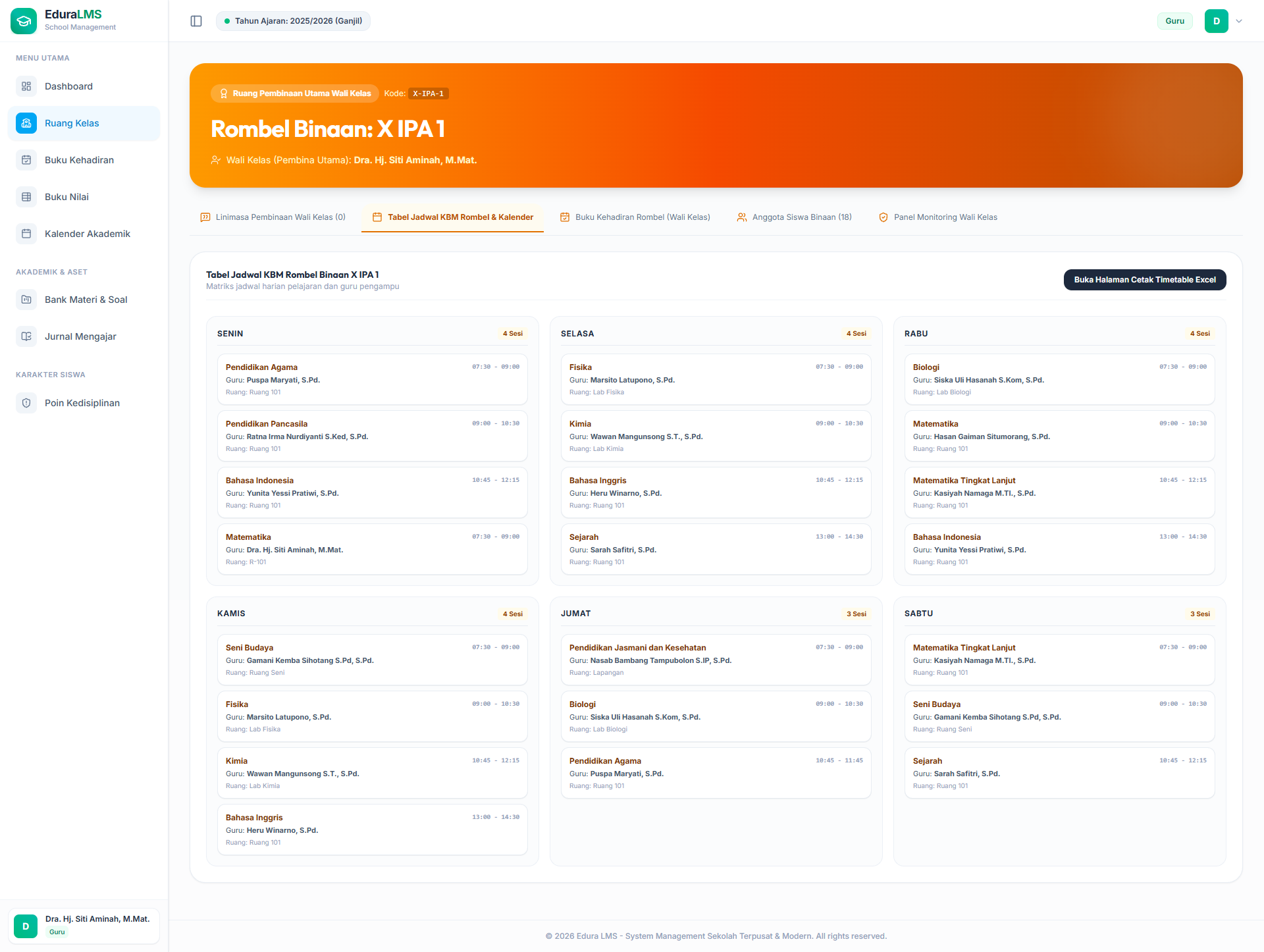Select Senin Pendidikan Pancasila session card
The height and width of the screenshot is (952, 1264).
(x=373, y=436)
